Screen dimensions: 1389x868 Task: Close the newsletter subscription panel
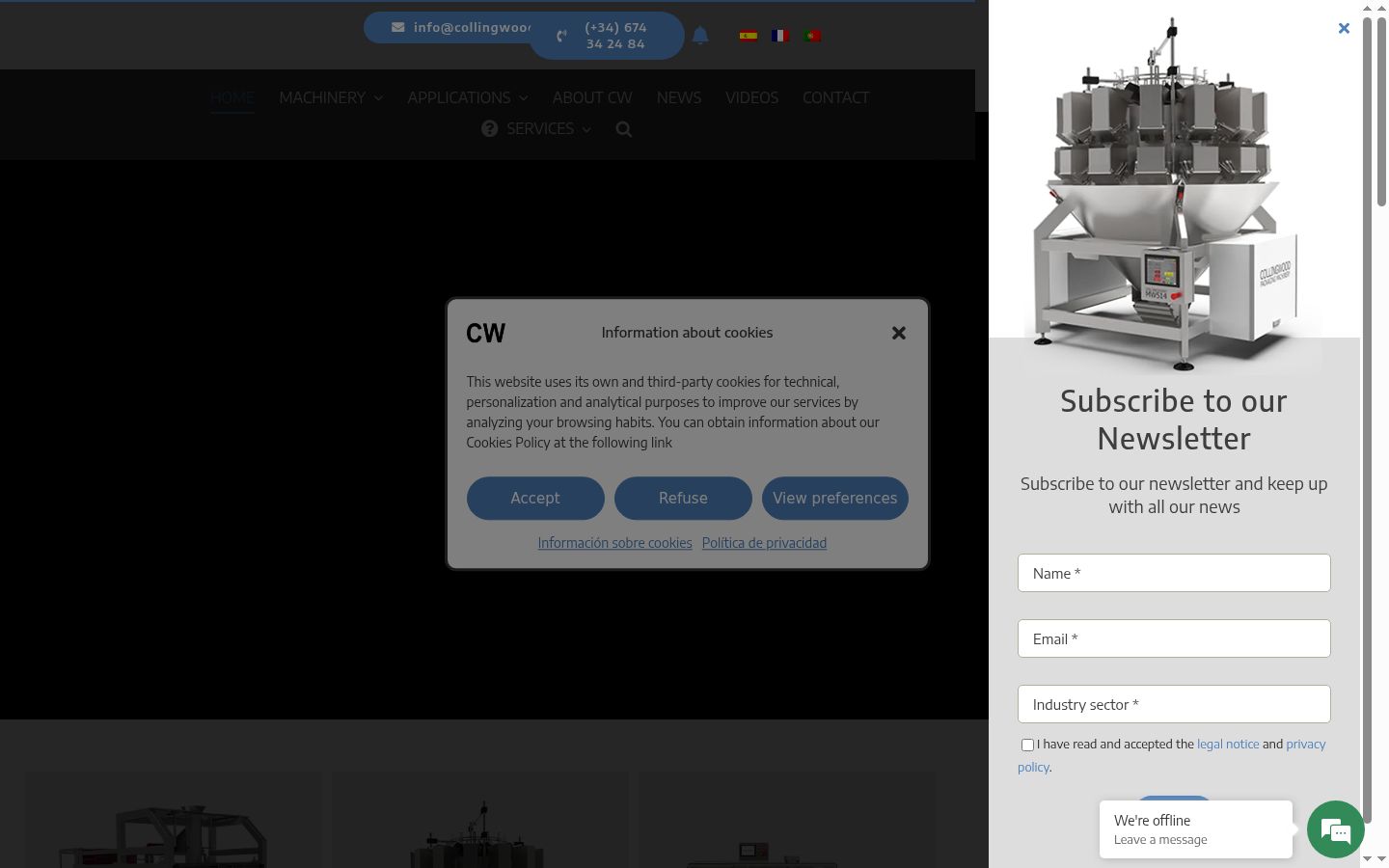[1344, 28]
